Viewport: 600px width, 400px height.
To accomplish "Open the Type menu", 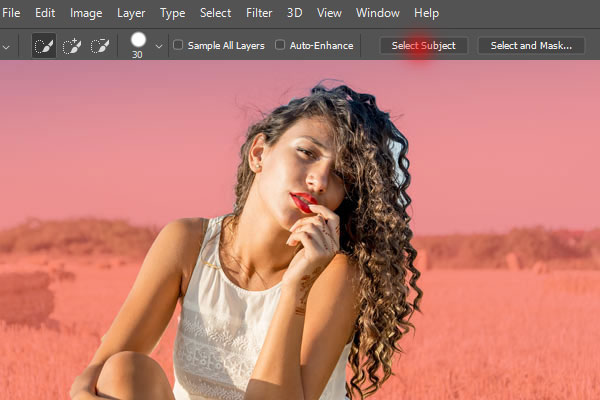I will pyautogui.click(x=173, y=13).
